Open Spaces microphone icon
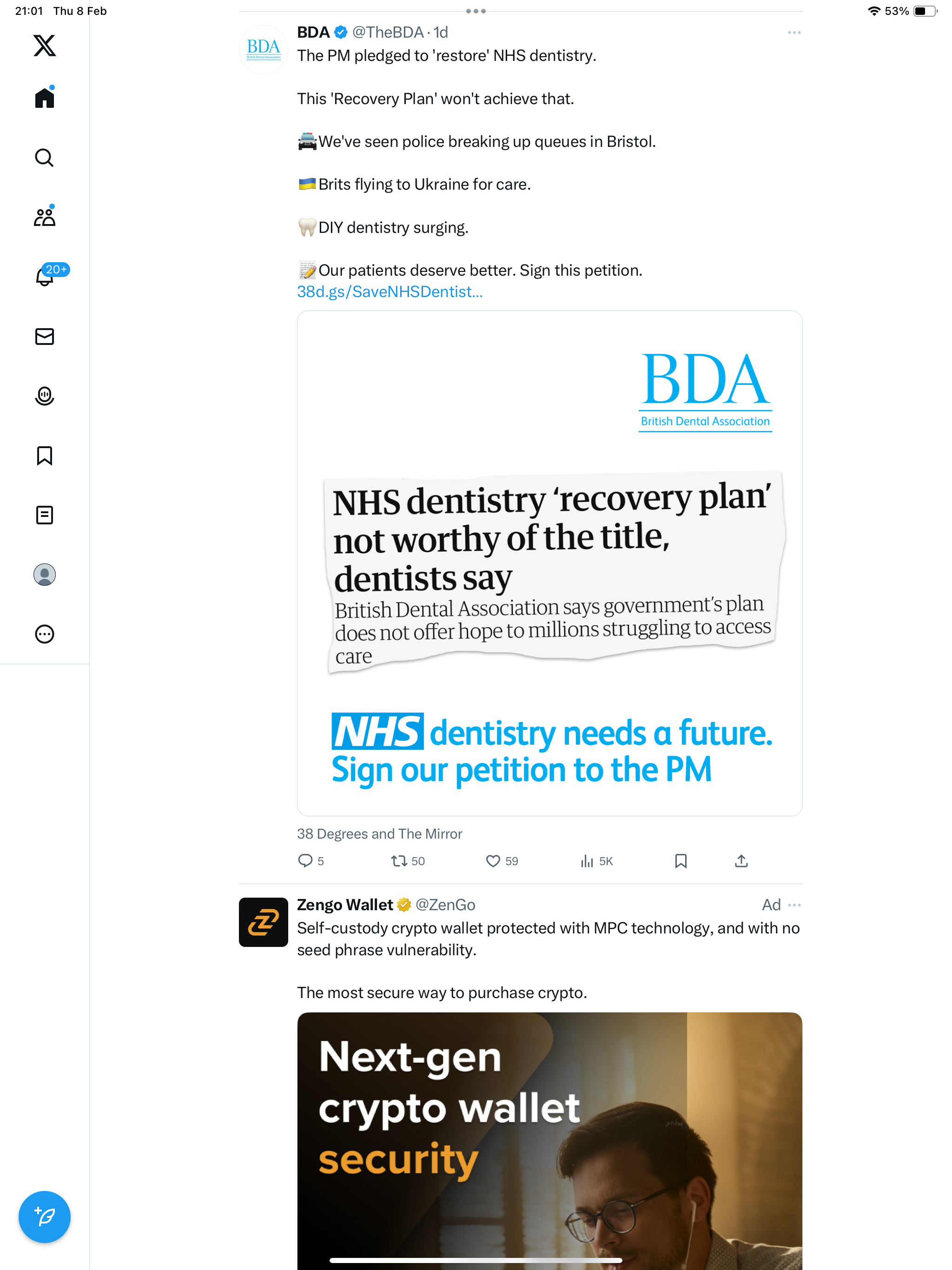This screenshot has width=952, height=1270. click(44, 396)
